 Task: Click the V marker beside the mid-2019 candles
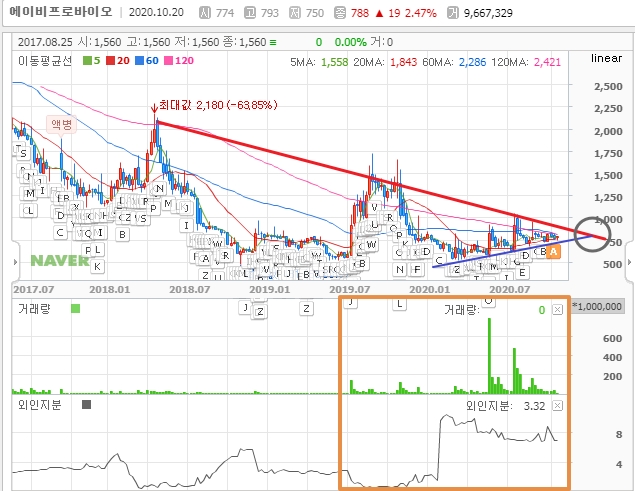pos(374,207)
